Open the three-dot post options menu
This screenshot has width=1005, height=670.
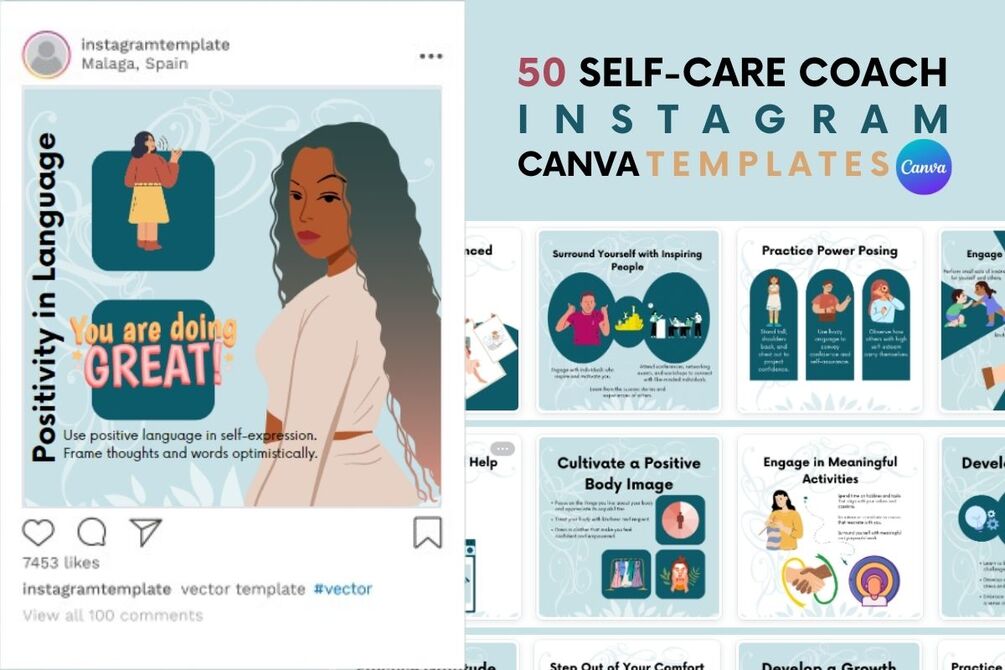point(431,56)
